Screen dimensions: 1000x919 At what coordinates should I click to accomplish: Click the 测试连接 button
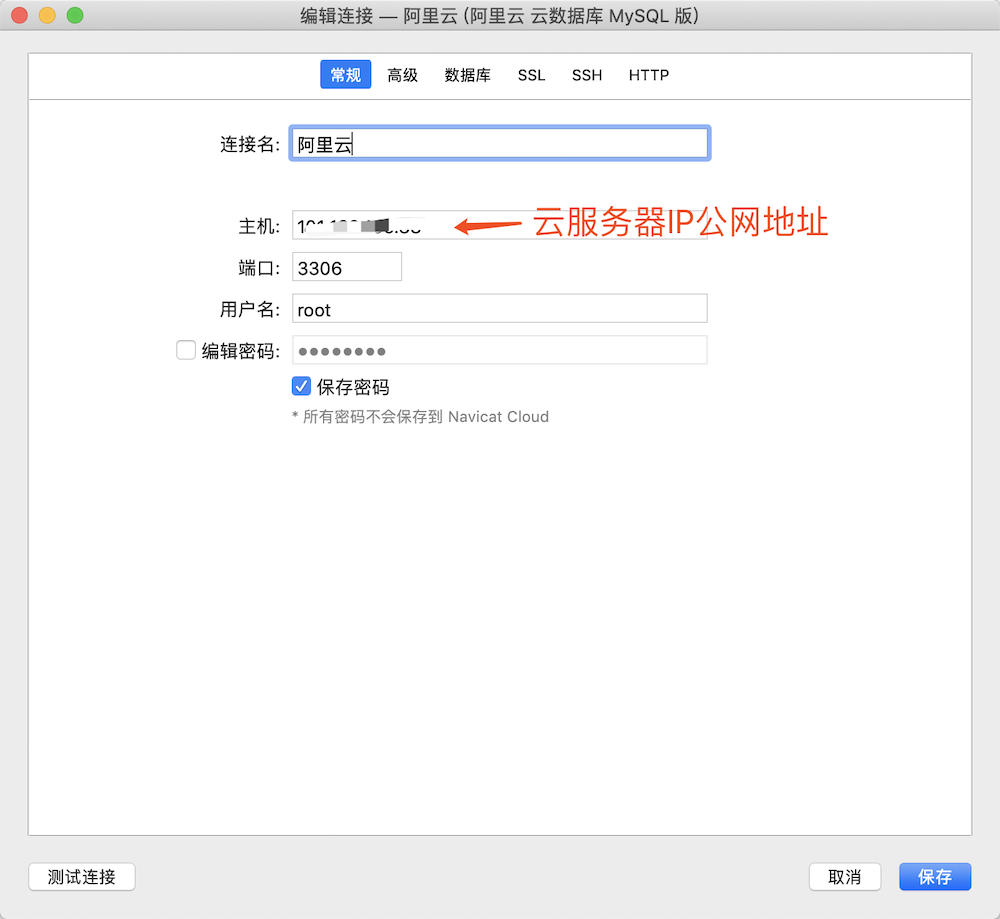tap(82, 877)
